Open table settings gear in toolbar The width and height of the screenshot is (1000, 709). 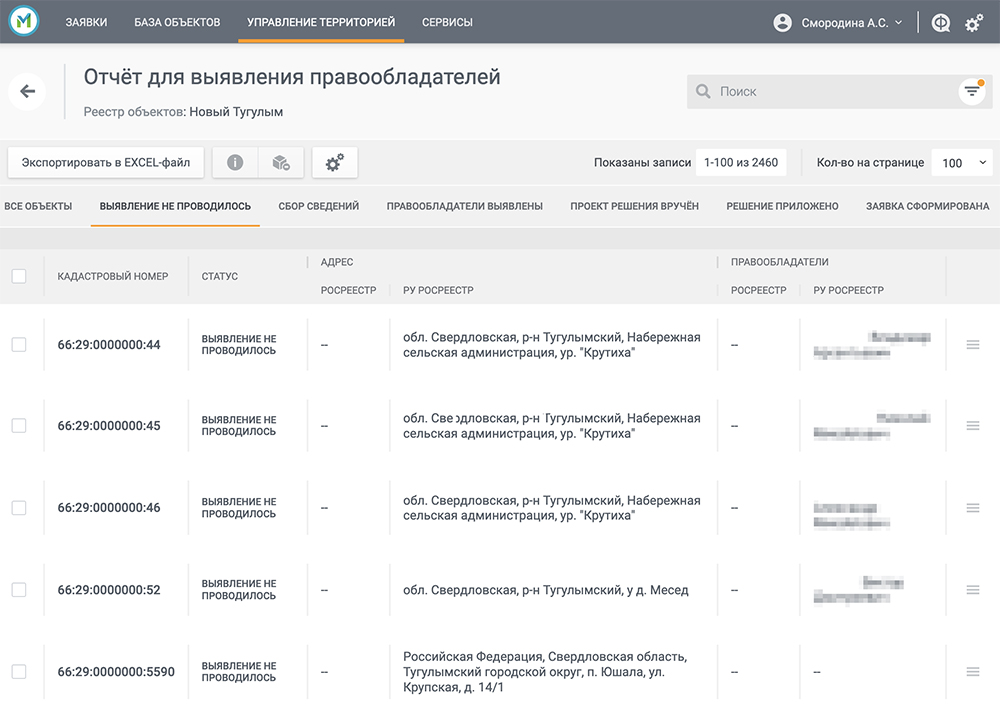coord(335,163)
